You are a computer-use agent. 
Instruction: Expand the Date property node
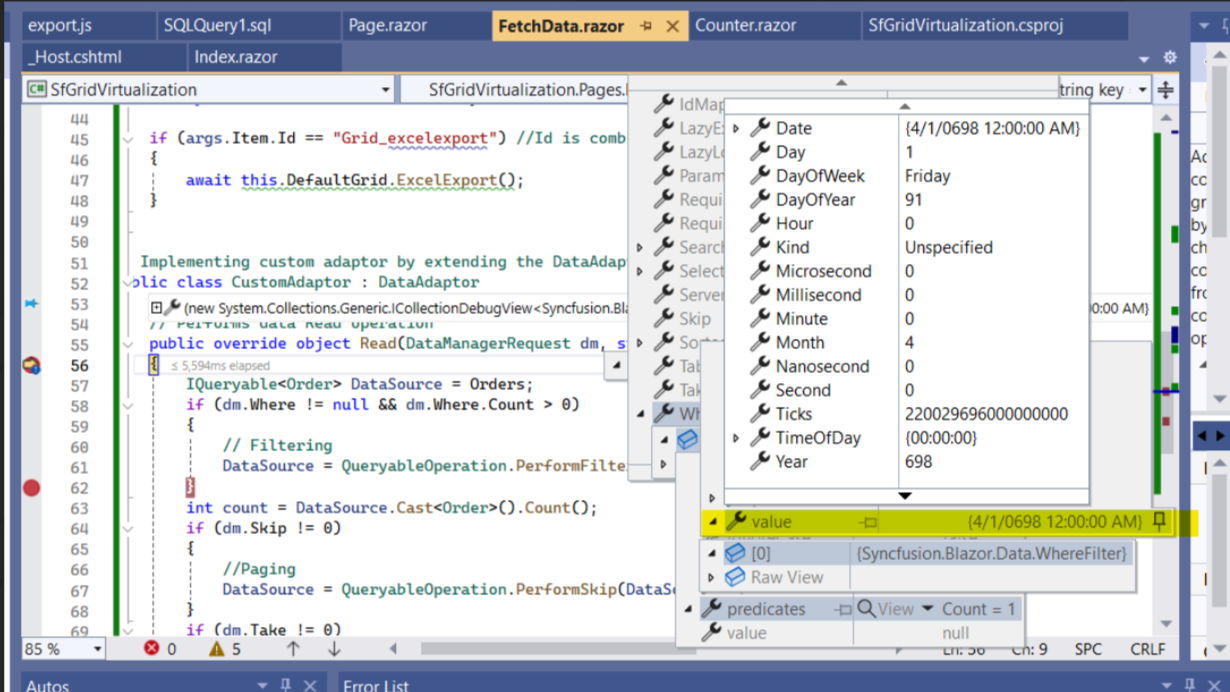(x=737, y=128)
